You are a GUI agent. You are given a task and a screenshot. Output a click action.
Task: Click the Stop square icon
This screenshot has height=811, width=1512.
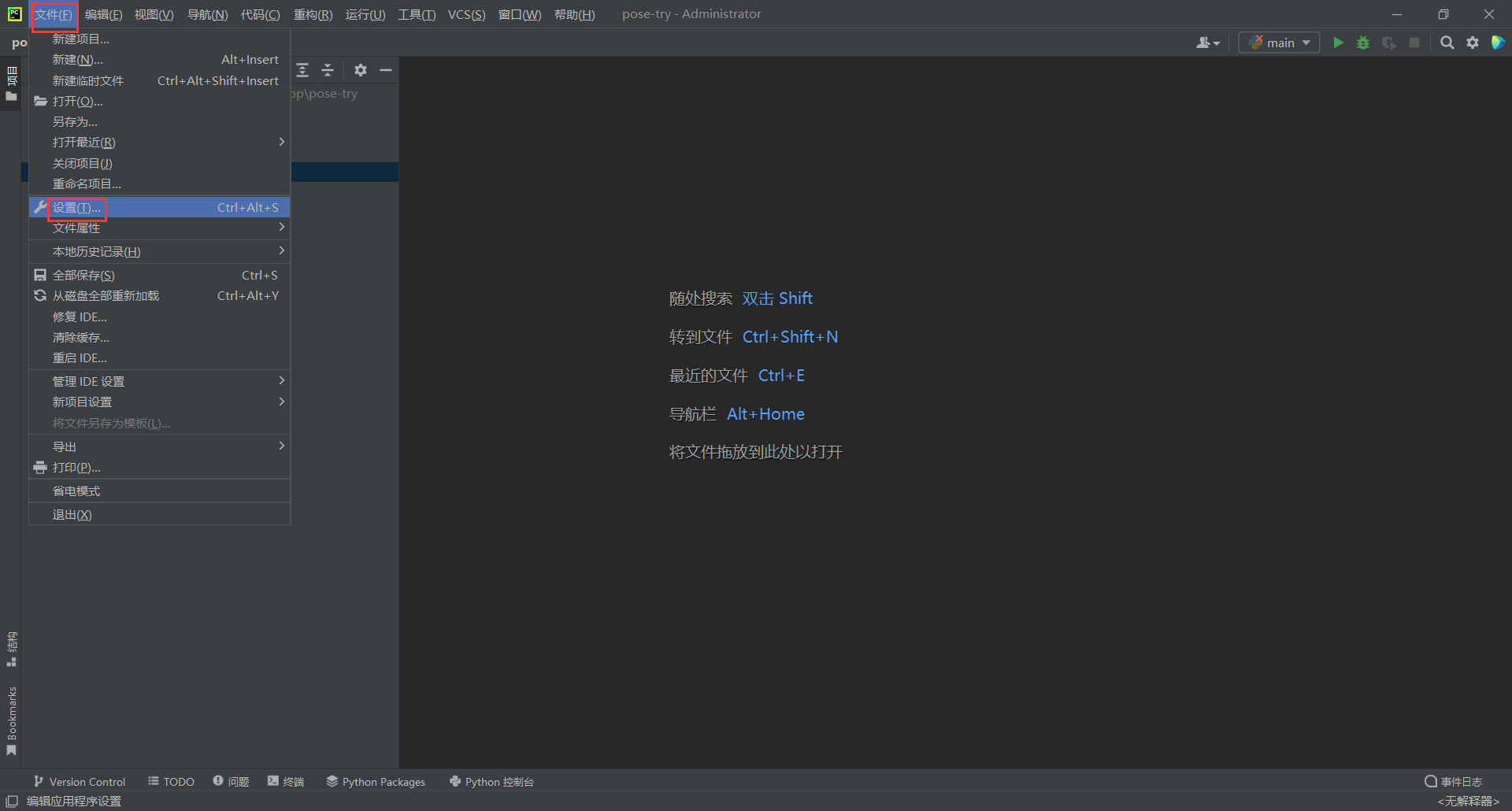coord(1414,43)
